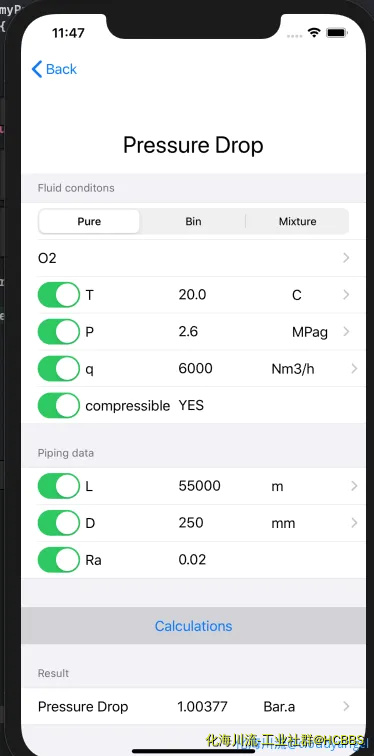Toggle the T temperature switch
This screenshot has height=756, width=374.
[x=59, y=295]
